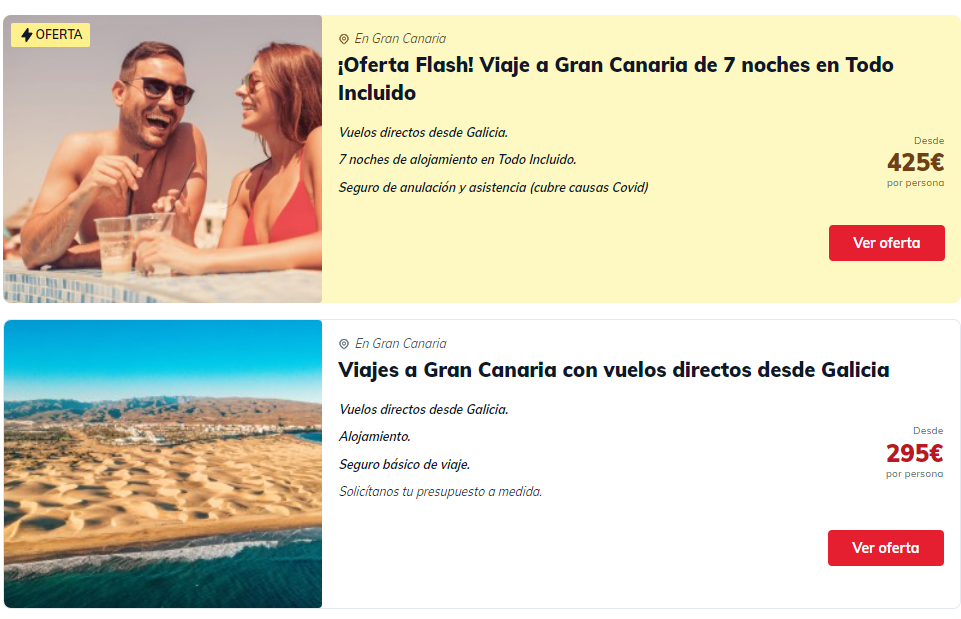The width and height of the screenshot is (961, 619).
Task: Click Seguro básico de viaje line
Action: point(405,465)
